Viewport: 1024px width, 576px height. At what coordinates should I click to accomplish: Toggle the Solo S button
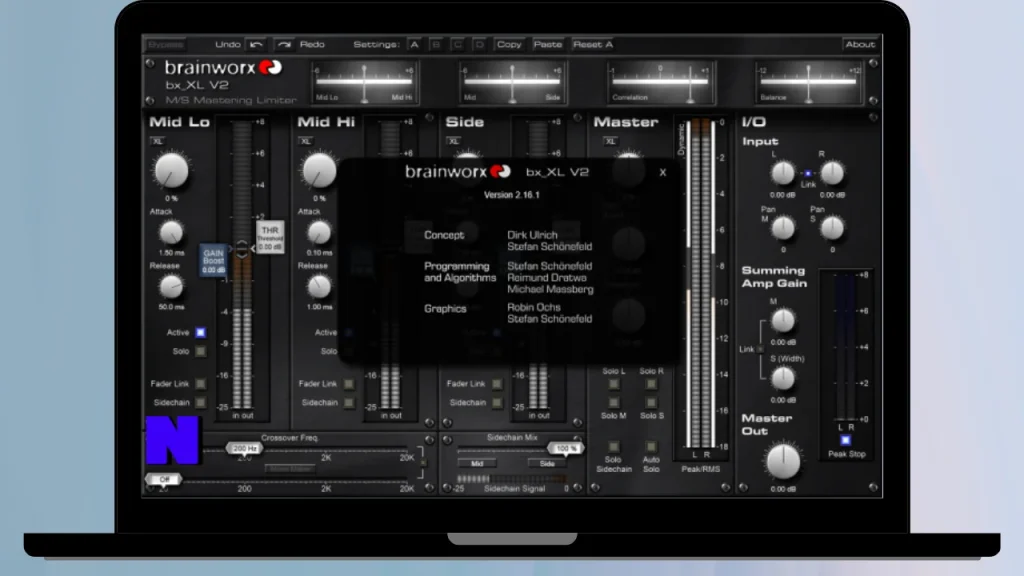[651, 402]
